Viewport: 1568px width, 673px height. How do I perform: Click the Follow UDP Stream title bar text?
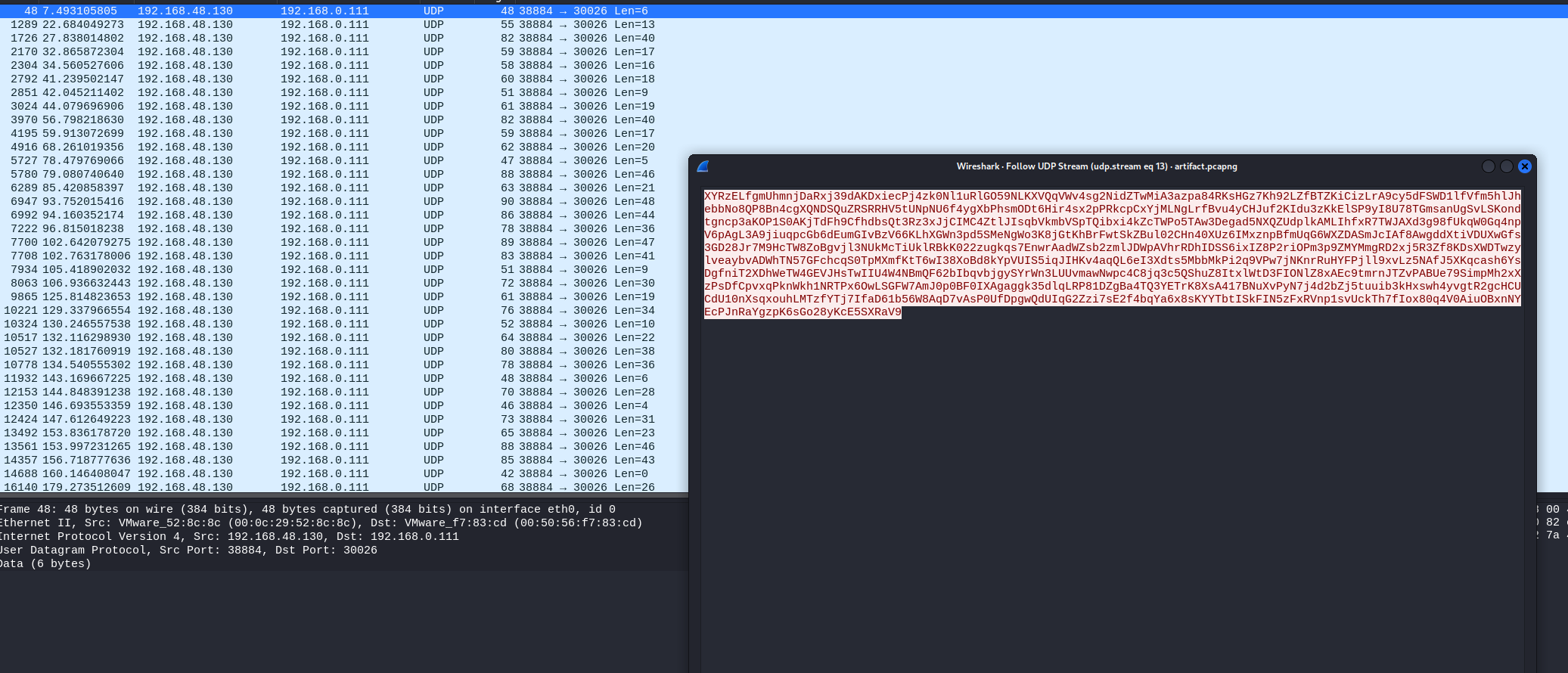(x=1097, y=166)
